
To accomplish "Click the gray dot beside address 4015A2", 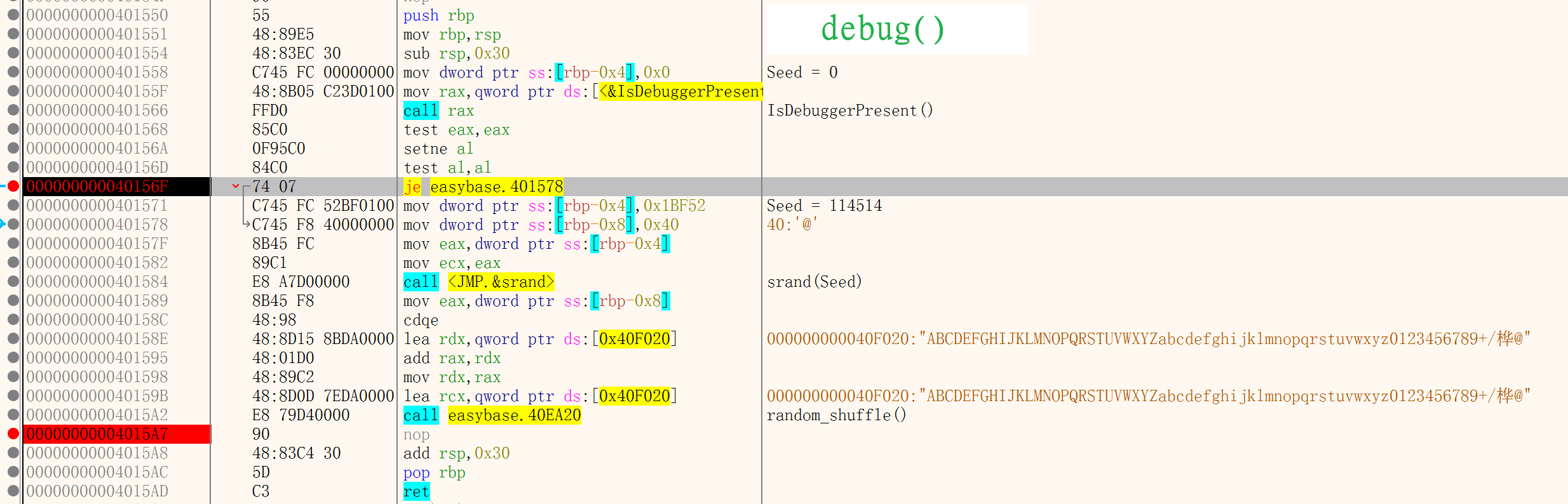I will click(x=13, y=415).
